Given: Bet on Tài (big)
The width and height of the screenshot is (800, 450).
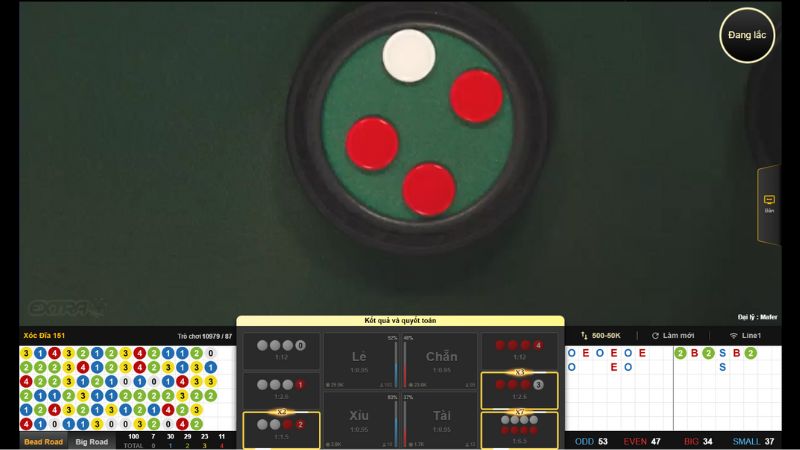Looking at the screenshot, I should pos(441,420).
